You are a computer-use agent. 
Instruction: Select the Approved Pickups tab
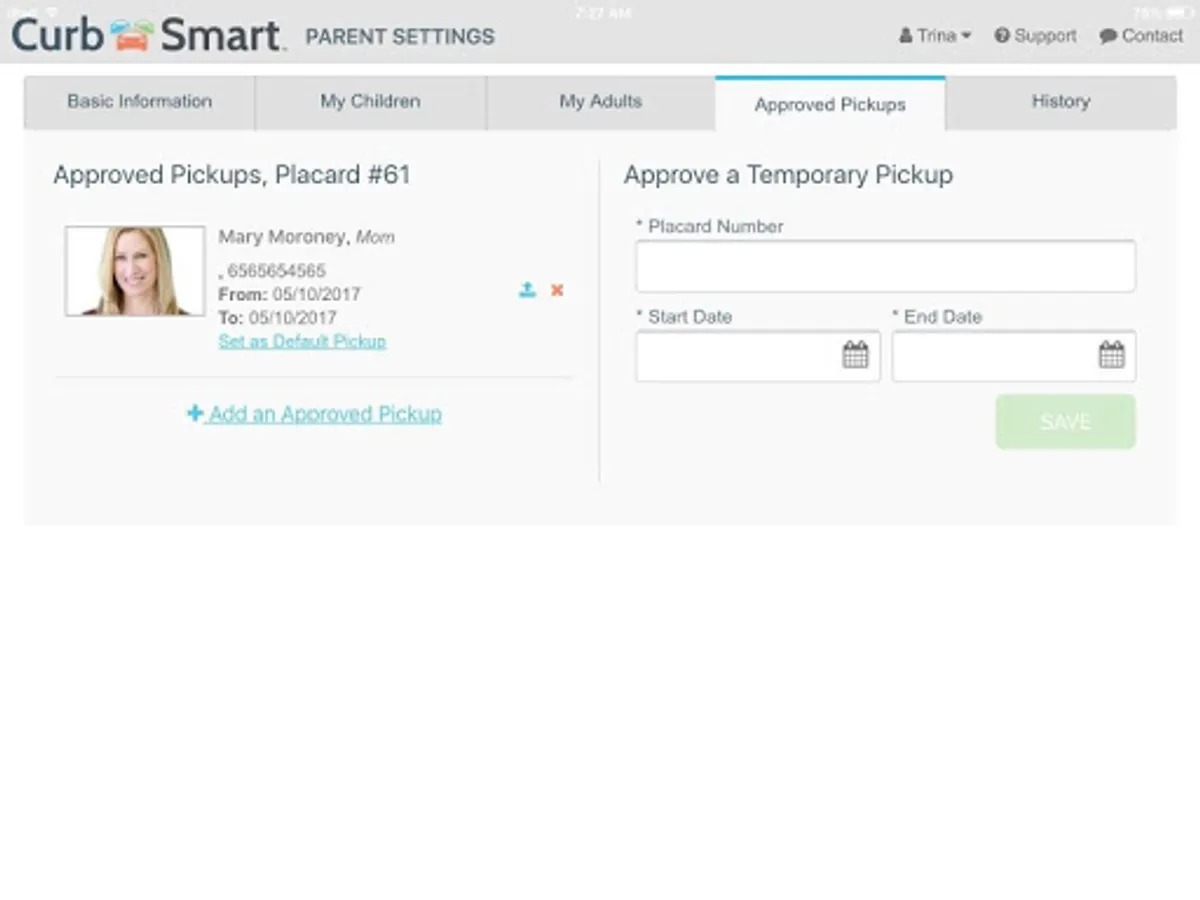click(x=830, y=104)
